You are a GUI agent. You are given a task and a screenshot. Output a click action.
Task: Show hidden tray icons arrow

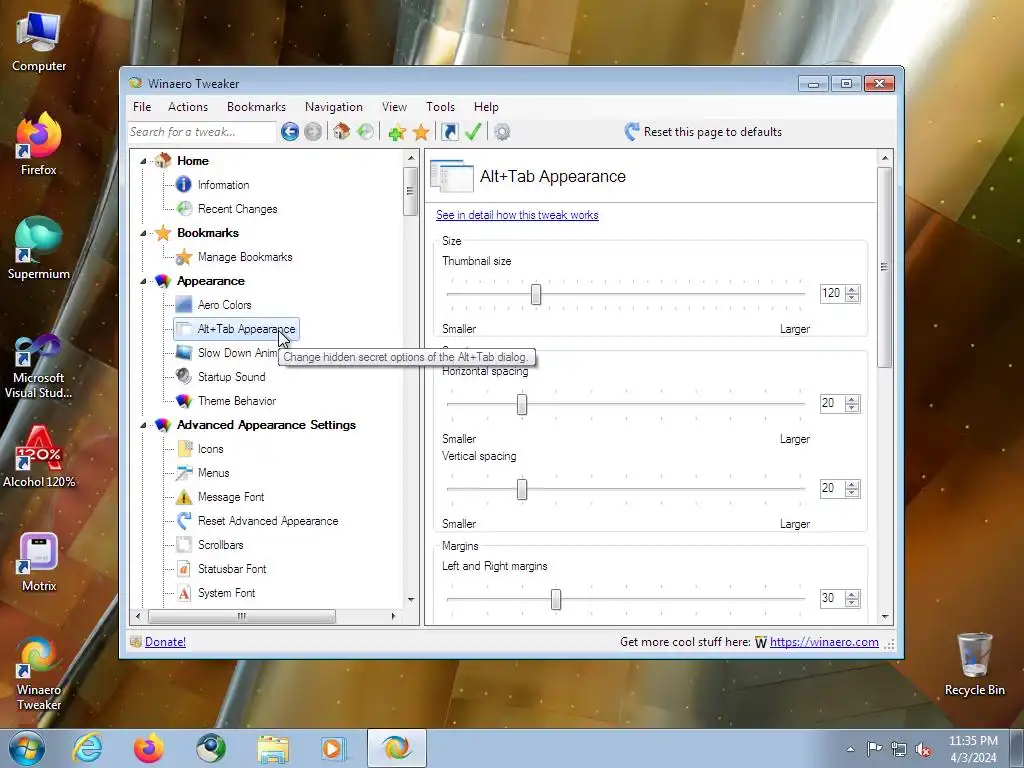click(850, 749)
